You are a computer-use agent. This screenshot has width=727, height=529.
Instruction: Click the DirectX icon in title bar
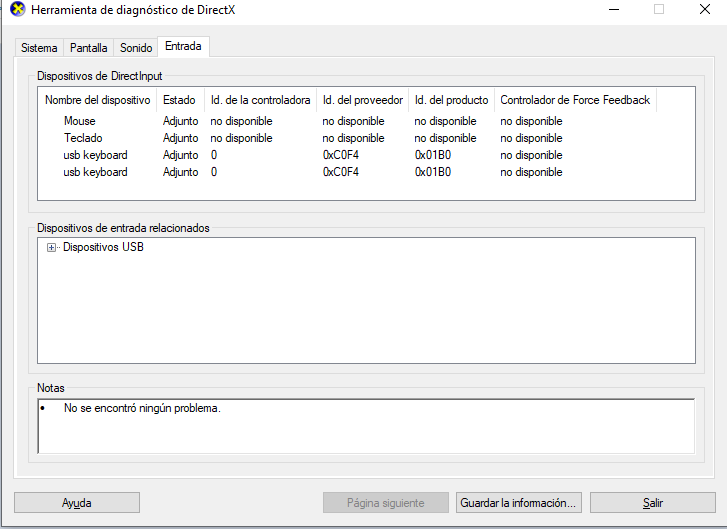pos(18,9)
